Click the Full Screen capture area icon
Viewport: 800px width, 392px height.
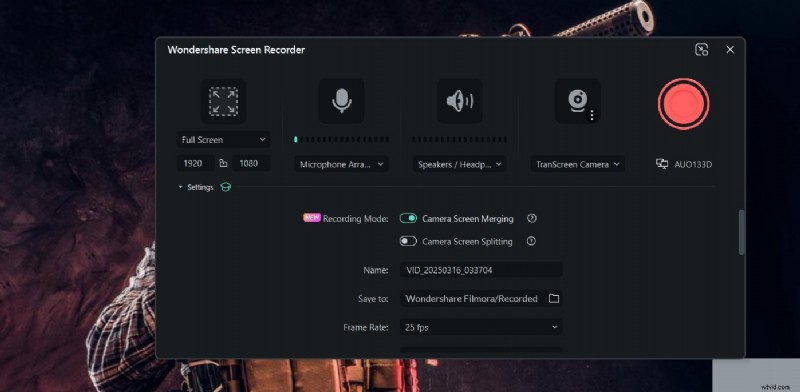click(x=223, y=101)
